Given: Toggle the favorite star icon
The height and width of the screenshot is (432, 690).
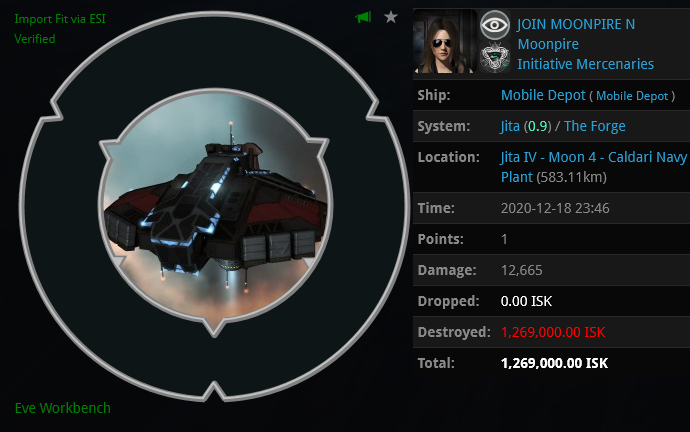Looking at the screenshot, I should point(391,18).
